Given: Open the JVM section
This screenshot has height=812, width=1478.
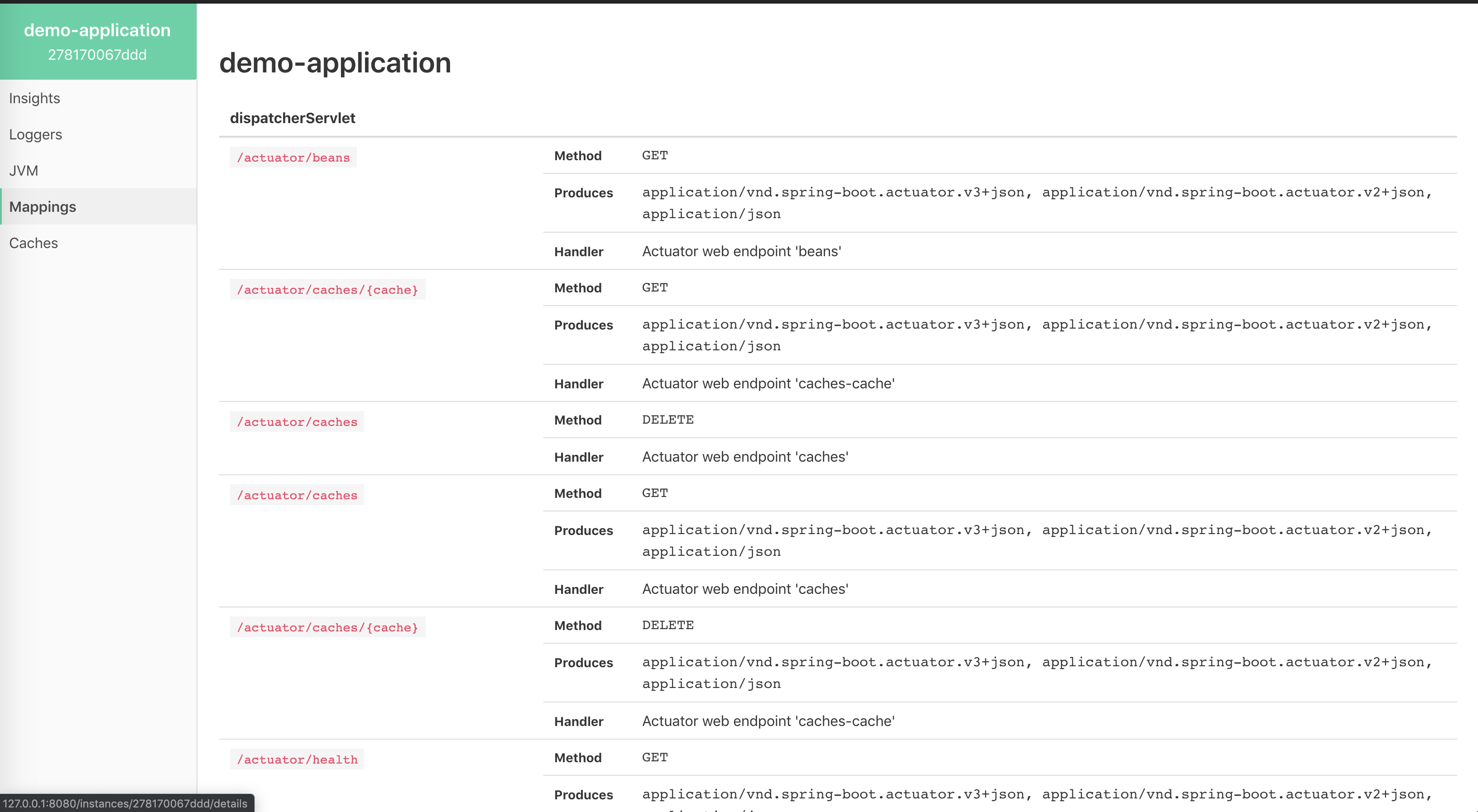Looking at the screenshot, I should [x=24, y=170].
